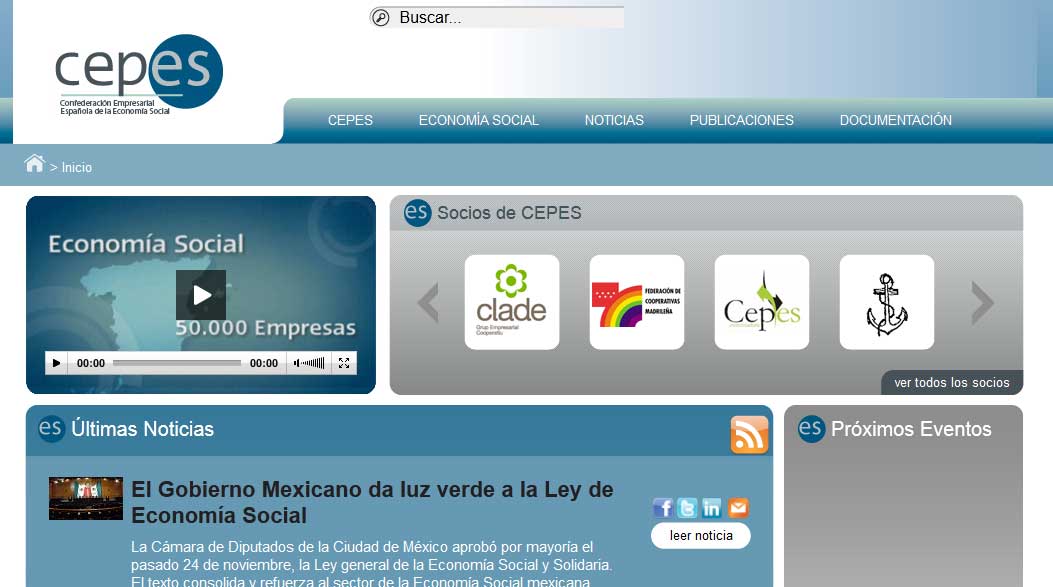Mute the video player volume
The image size is (1053, 587).
[297, 364]
